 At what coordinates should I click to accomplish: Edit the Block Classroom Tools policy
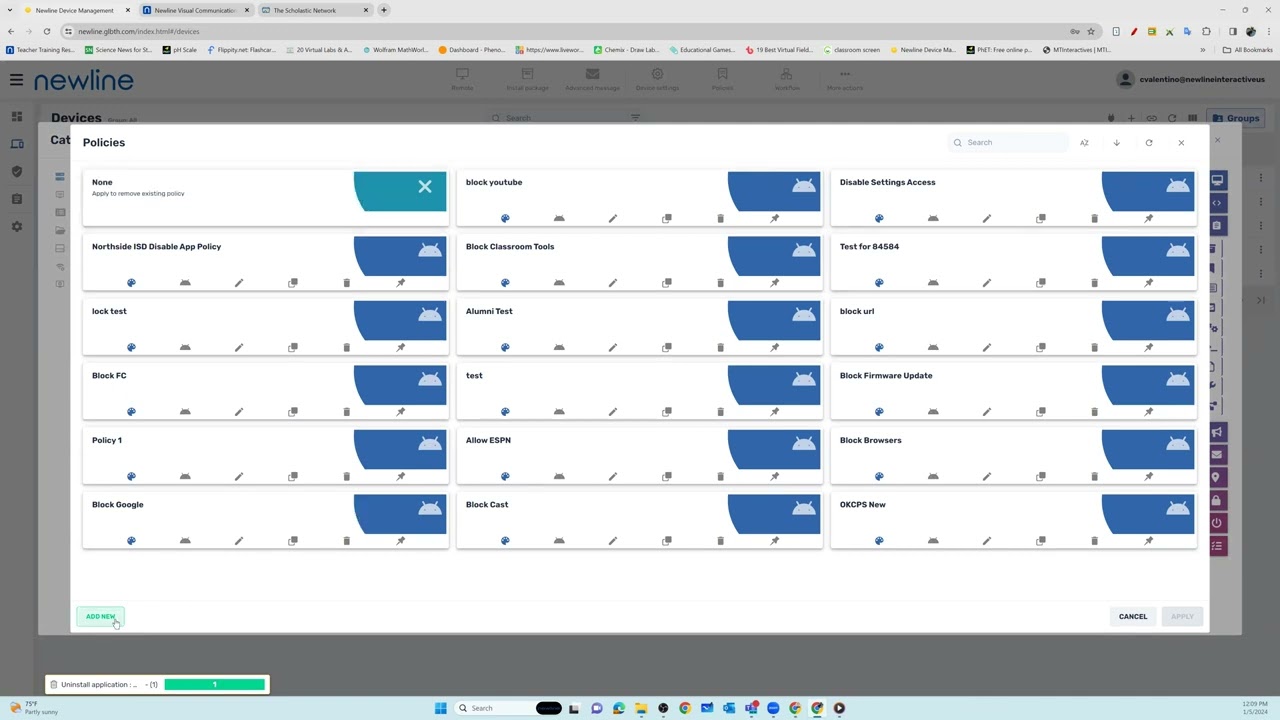tap(613, 283)
